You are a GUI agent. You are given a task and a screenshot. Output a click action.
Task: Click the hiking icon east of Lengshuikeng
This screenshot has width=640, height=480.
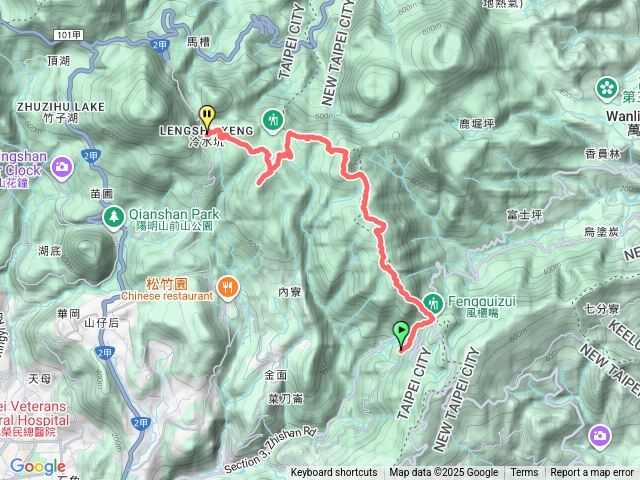pyautogui.click(x=273, y=121)
